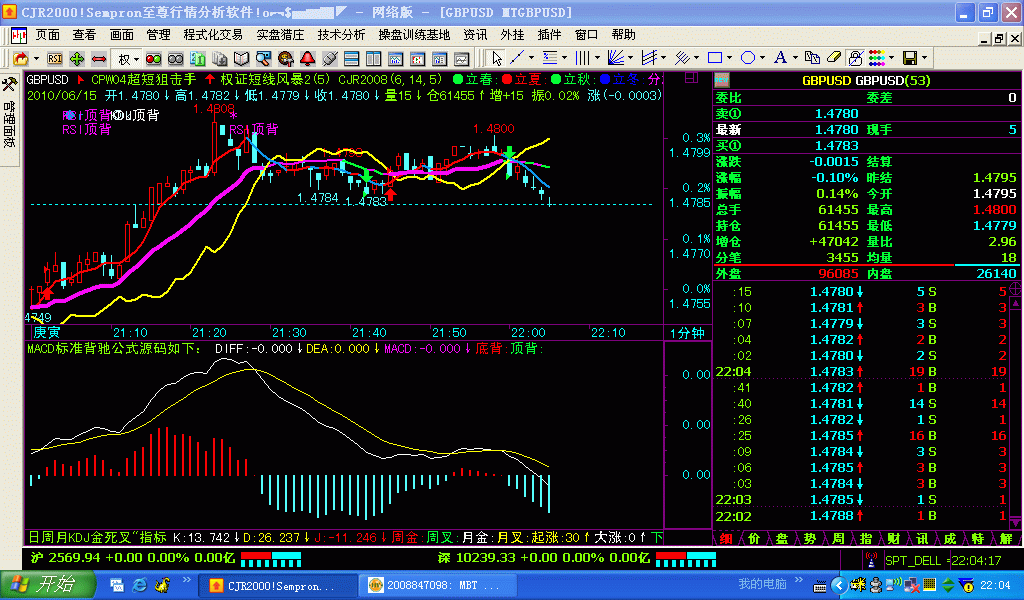Toggle the padlock drawing lock button
Screen dimensions: 1024x600
click(x=855, y=58)
